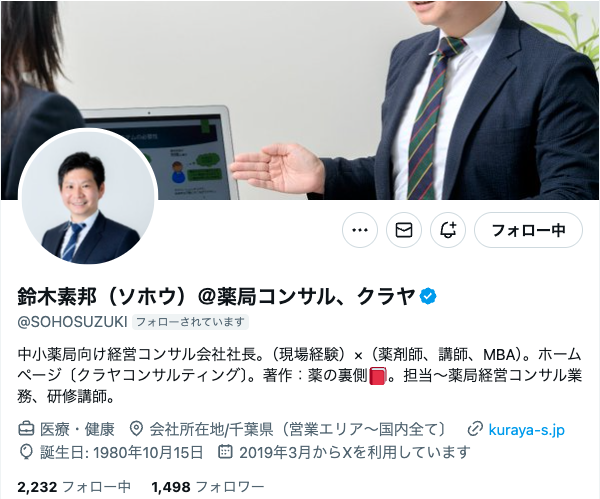Open the three-dot more options menu
Image resolution: width=600 pixels, height=499 pixels.
tap(360, 230)
